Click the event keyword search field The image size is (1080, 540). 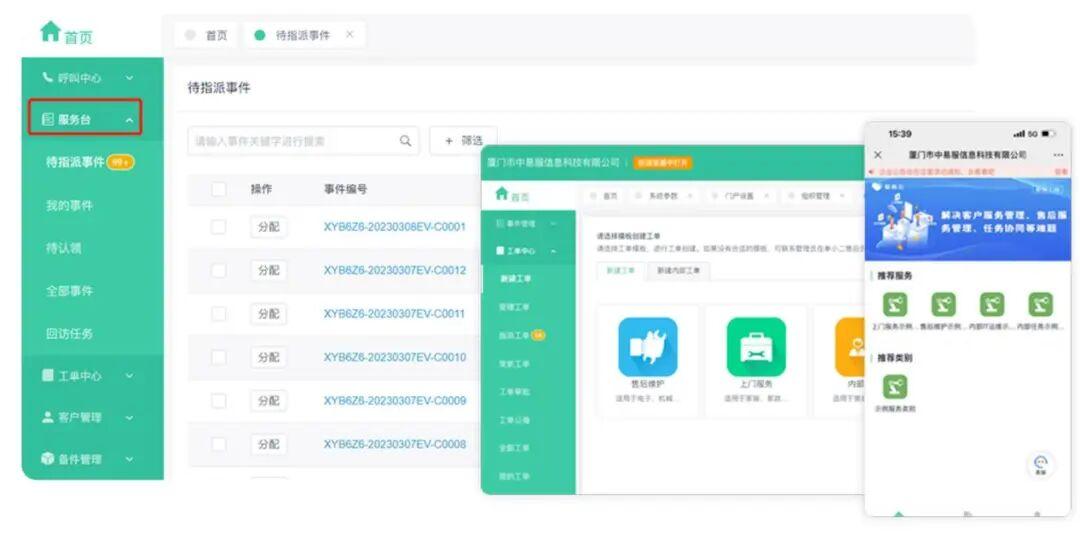(x=290, y=141)
